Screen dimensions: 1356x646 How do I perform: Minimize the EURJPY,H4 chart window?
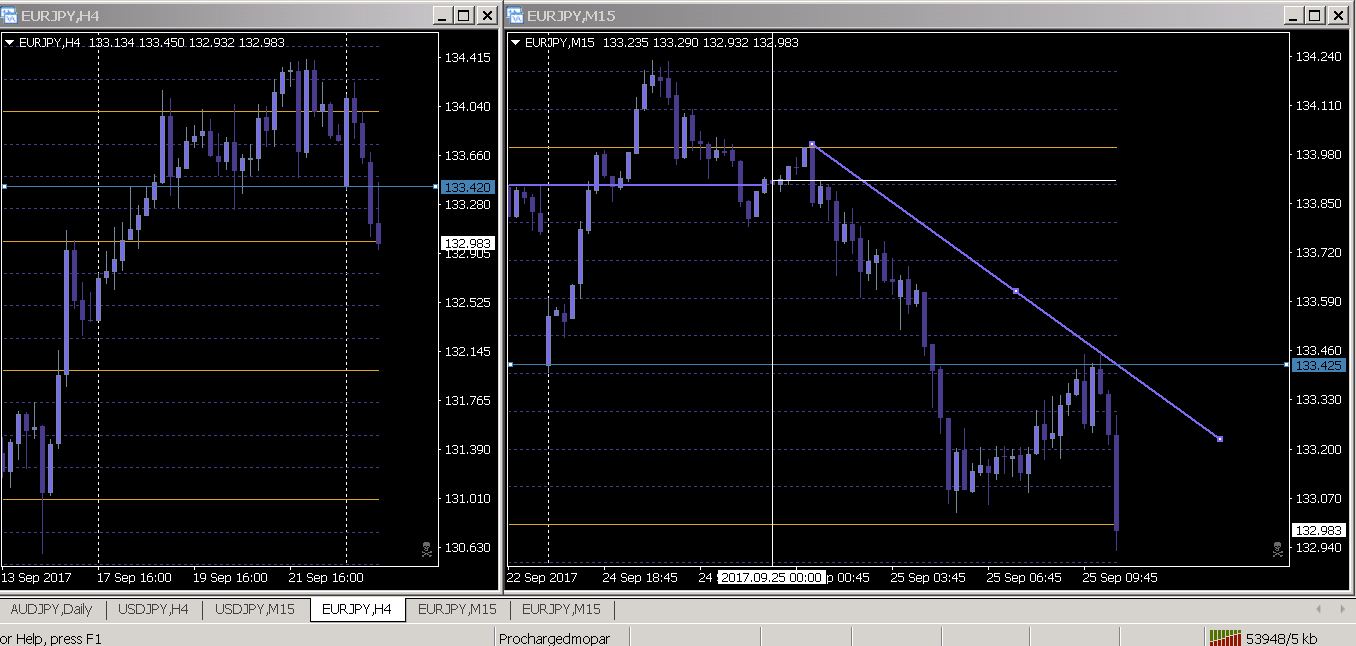tap(443, 15)
